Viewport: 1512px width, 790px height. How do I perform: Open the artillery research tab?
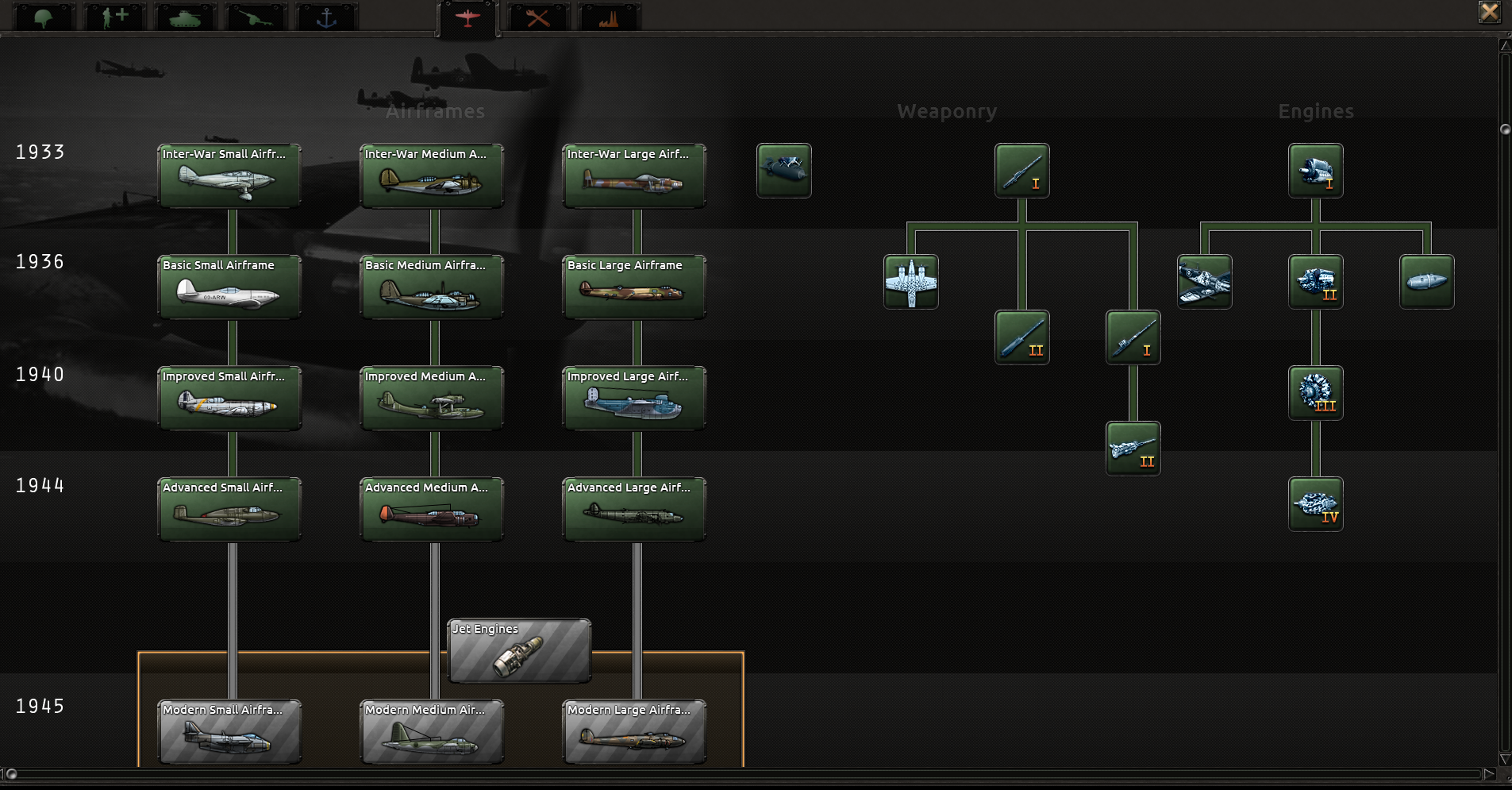click(x=256, y=15)
